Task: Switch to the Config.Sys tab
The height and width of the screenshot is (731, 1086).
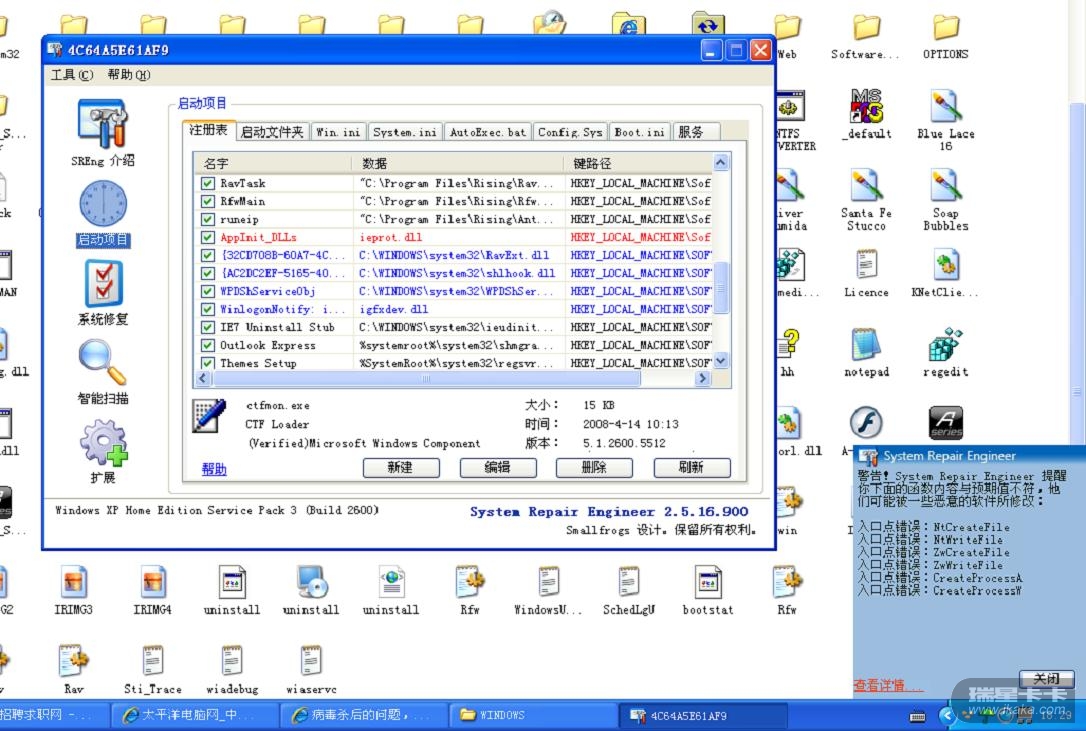Action: (570, 132)
